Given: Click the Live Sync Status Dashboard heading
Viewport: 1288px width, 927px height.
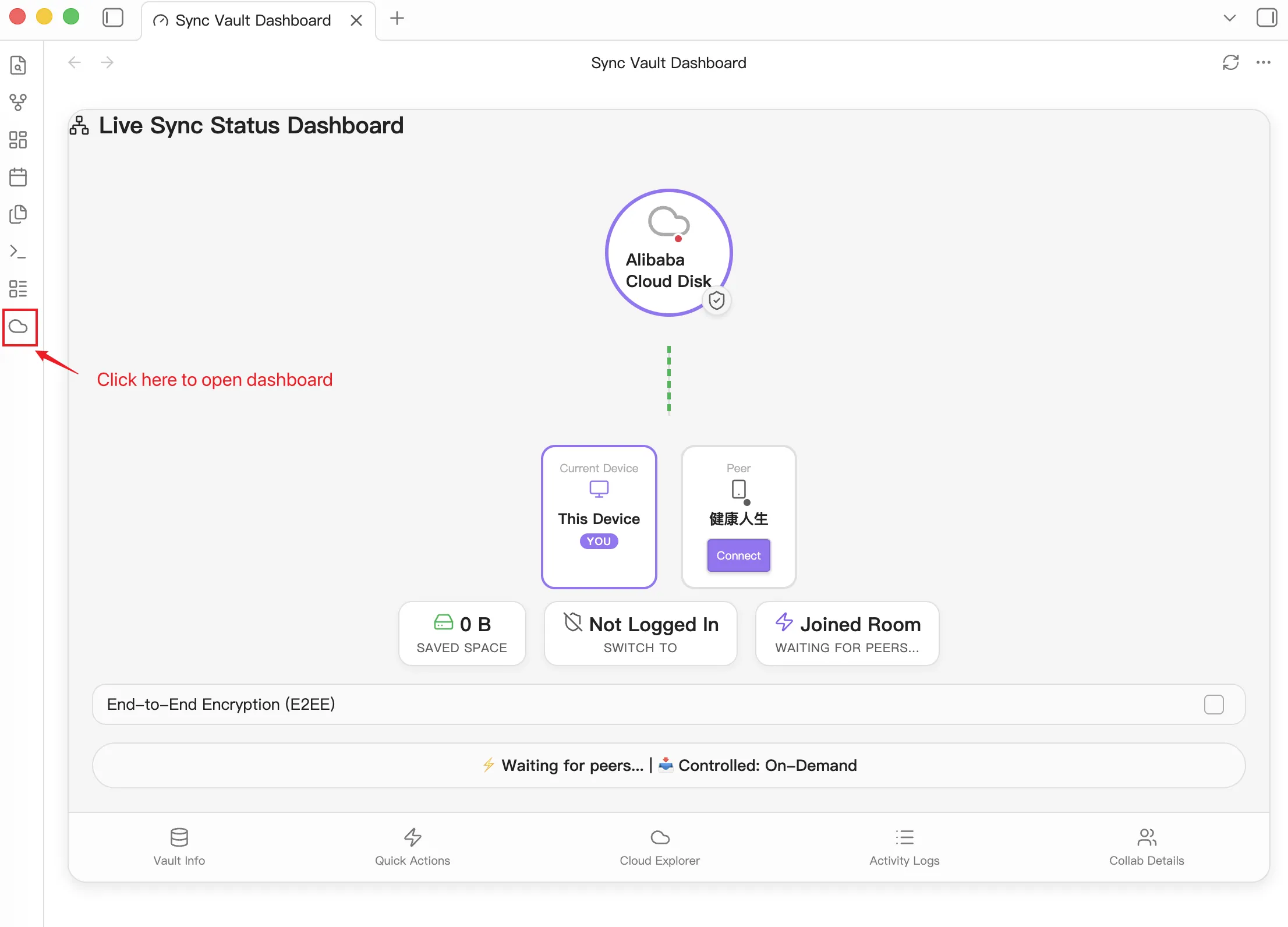Looking at the screenshot, I should [251, 125].
